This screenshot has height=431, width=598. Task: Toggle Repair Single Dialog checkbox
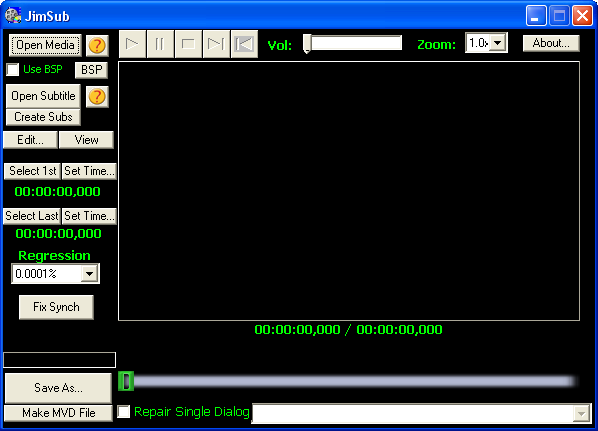click(124, 412)
